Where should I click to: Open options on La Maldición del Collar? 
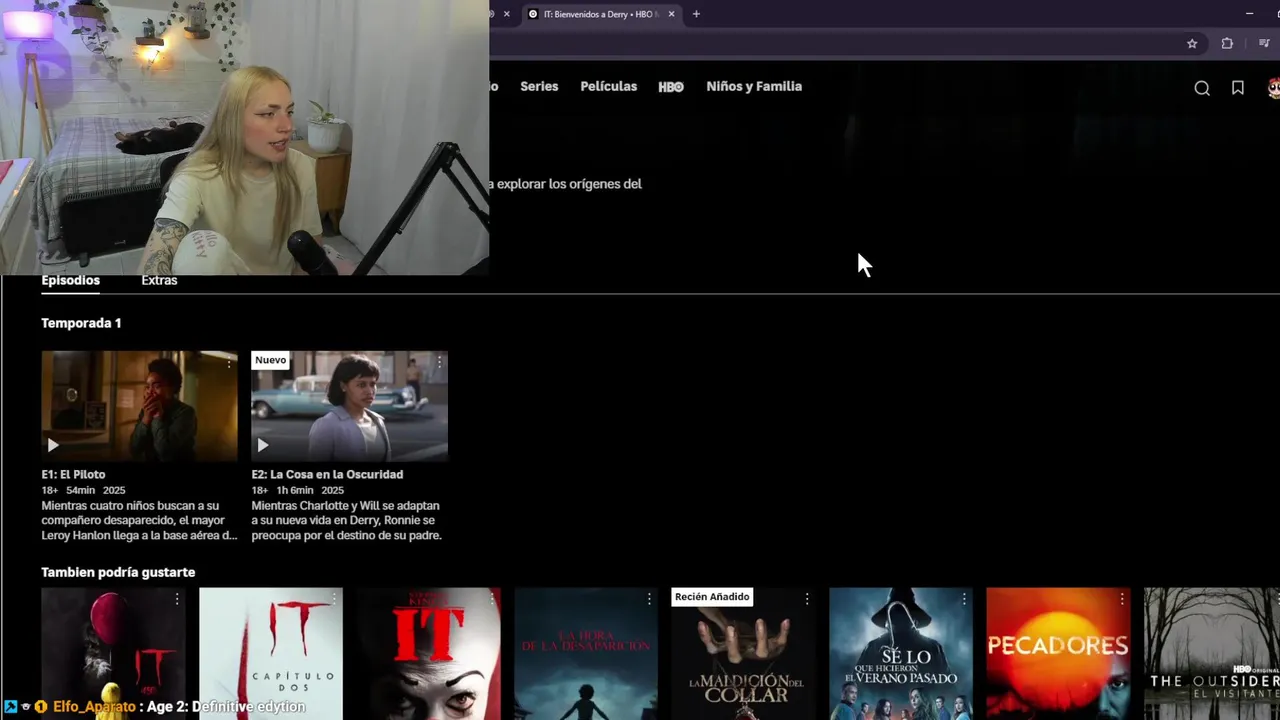(807, 599)
